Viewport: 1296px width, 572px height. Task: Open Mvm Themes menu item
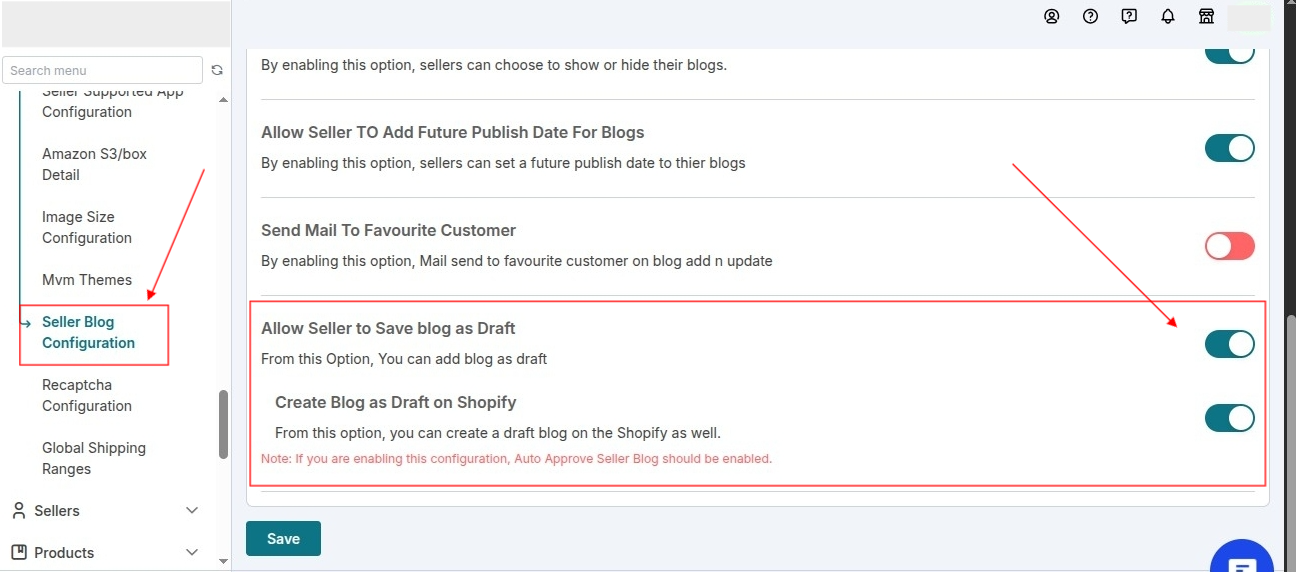pos(87,280)
